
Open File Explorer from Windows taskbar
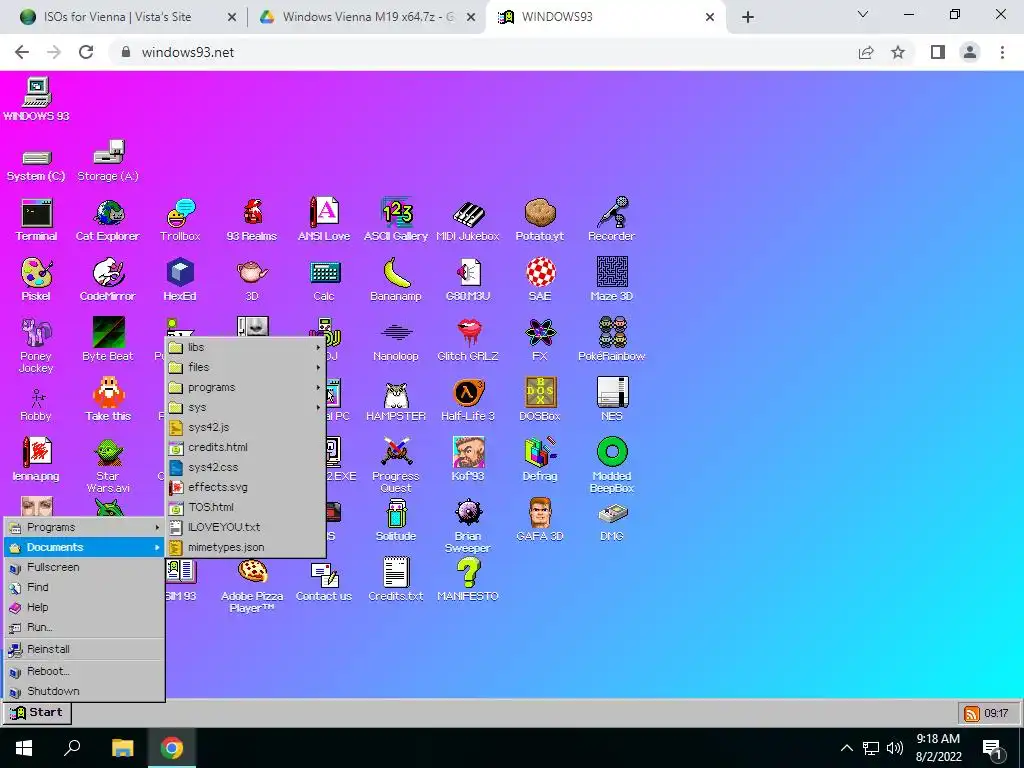(x=122, y=748)
